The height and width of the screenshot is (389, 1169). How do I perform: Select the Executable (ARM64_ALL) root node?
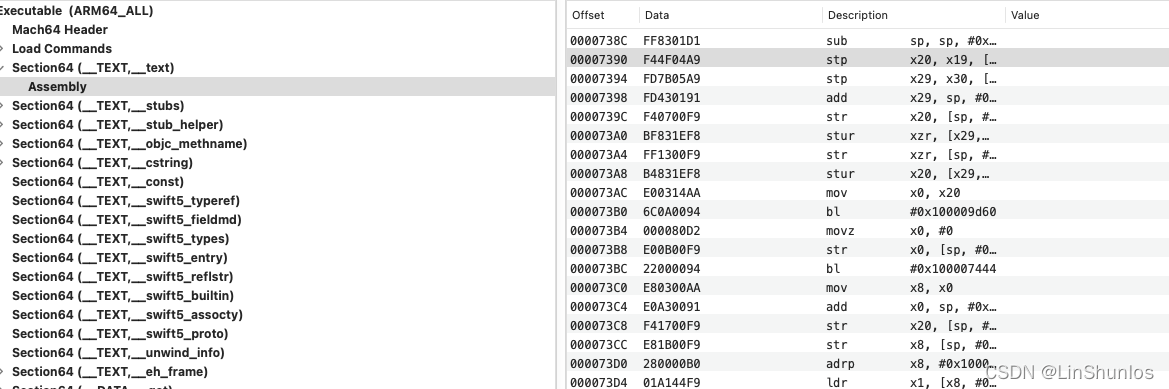pos(77,11)
